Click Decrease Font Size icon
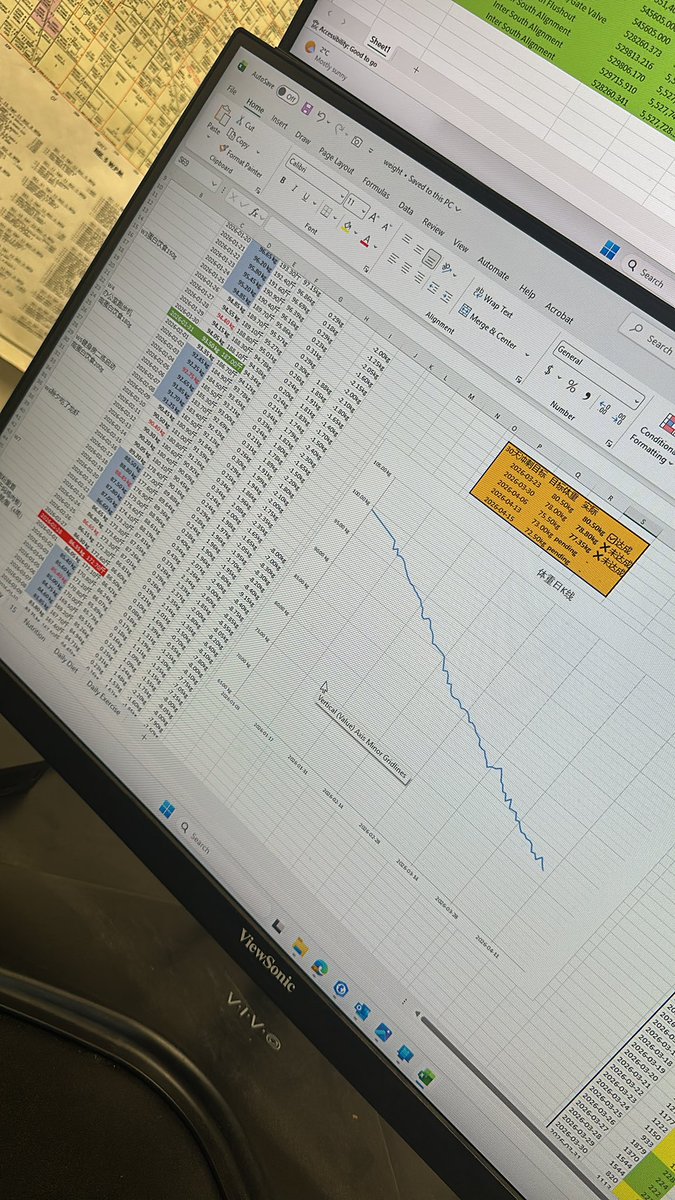675x1200 pixels. click(388, 225)
